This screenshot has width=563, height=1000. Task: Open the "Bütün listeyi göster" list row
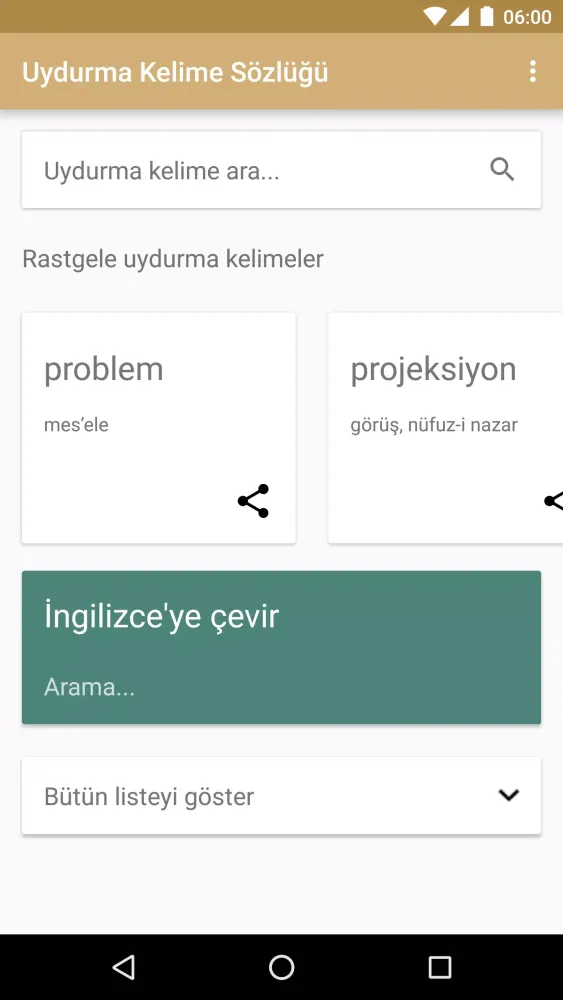(281, 795)
